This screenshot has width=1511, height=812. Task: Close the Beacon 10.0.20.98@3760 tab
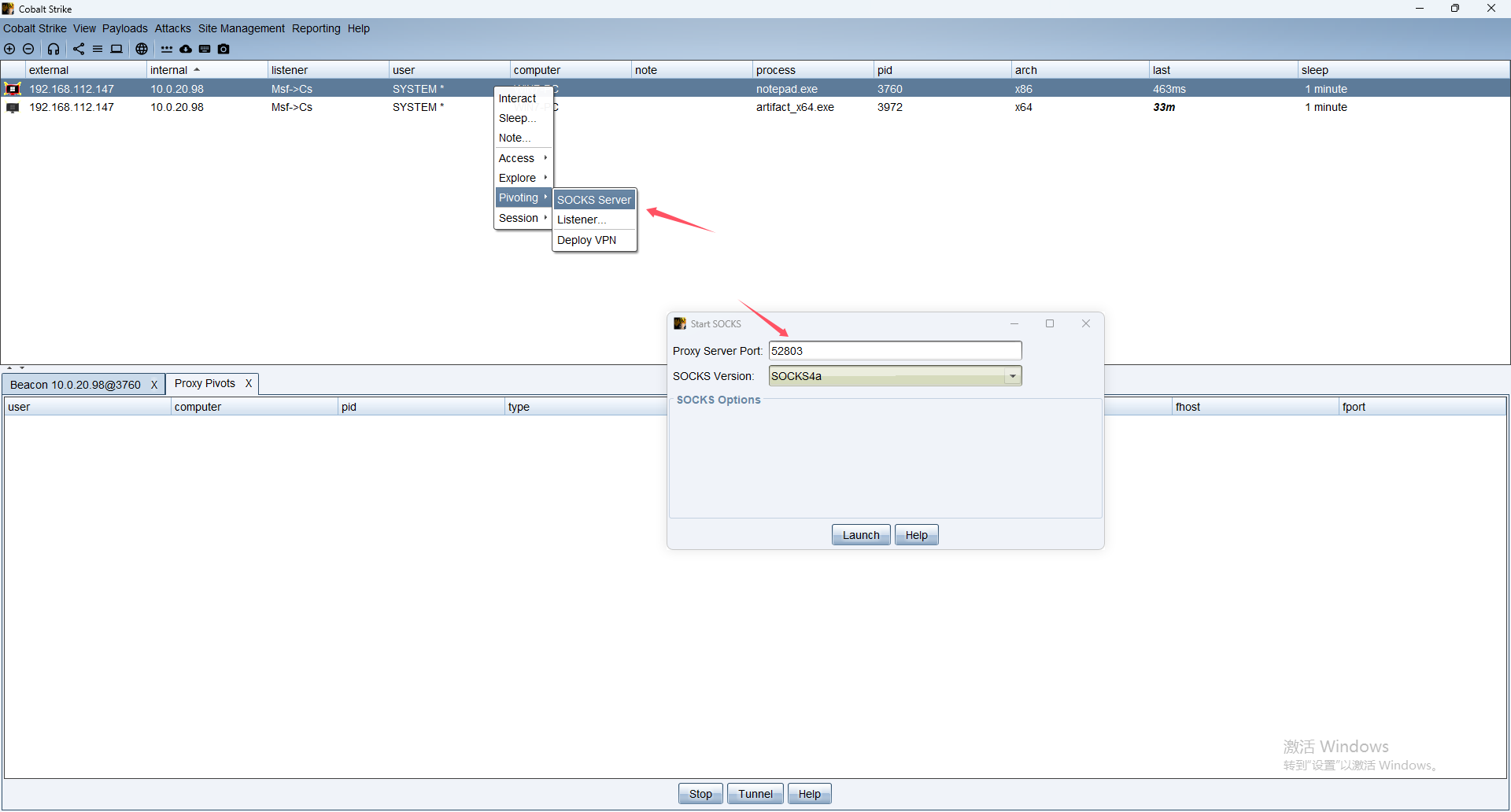(x=154, y=385)
